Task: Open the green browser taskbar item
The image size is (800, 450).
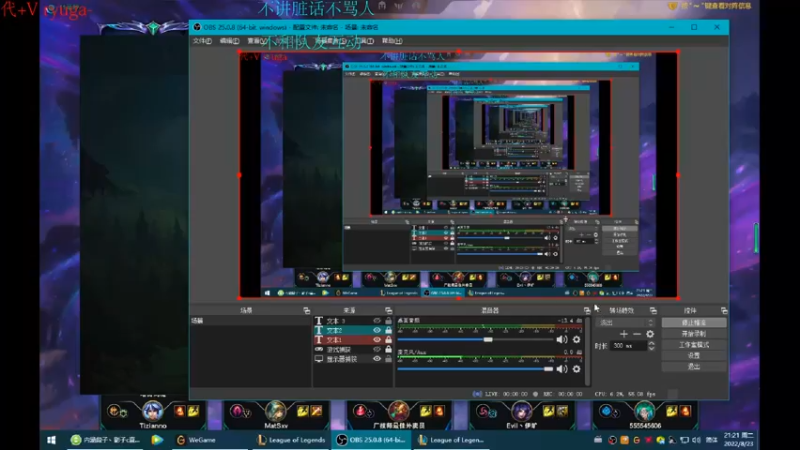Action: click(106, 440)
